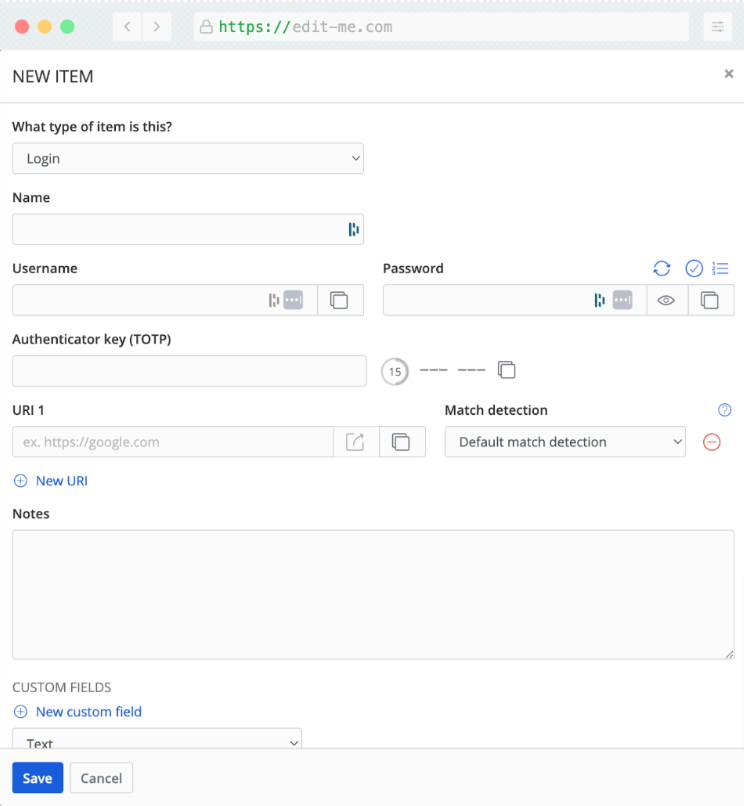Open the custom field type dropdown showing Text
Viewport: 744px width, 806px height.
pyautogui.click(x=157, y=738)
